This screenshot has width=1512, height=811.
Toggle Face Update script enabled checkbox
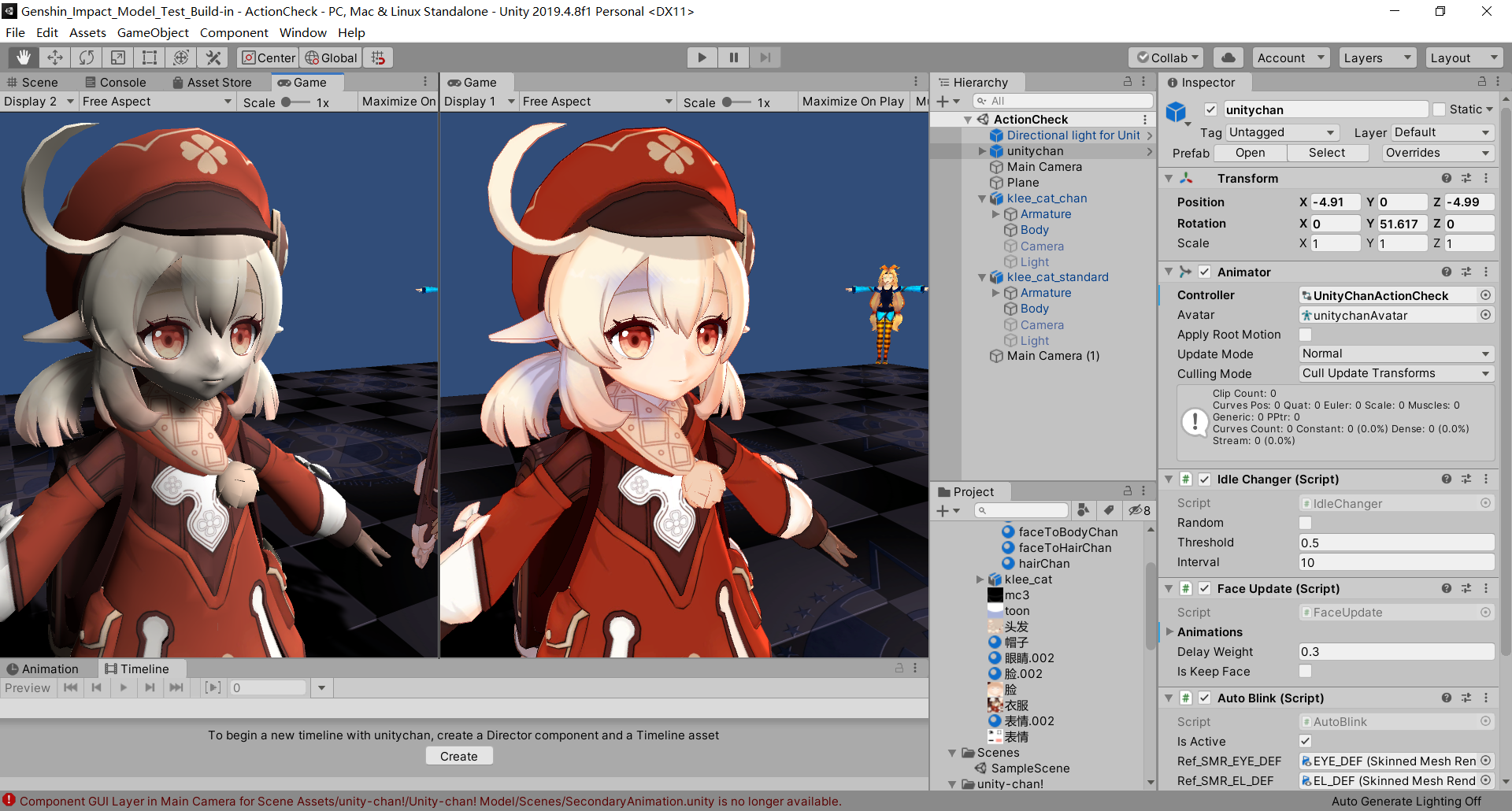(1204, 589)
